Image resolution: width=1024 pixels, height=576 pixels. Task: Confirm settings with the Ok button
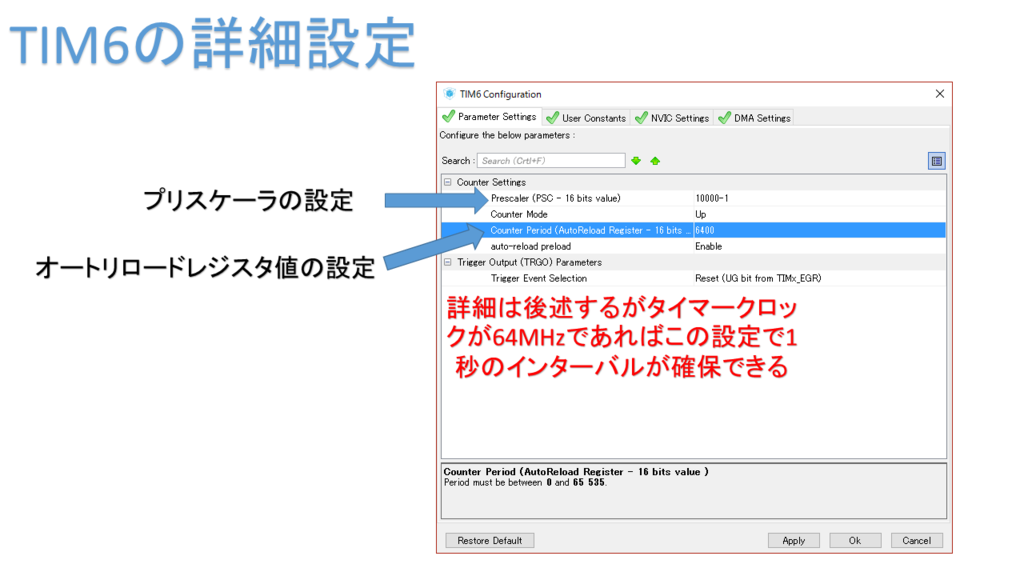[x=855, y=540]
